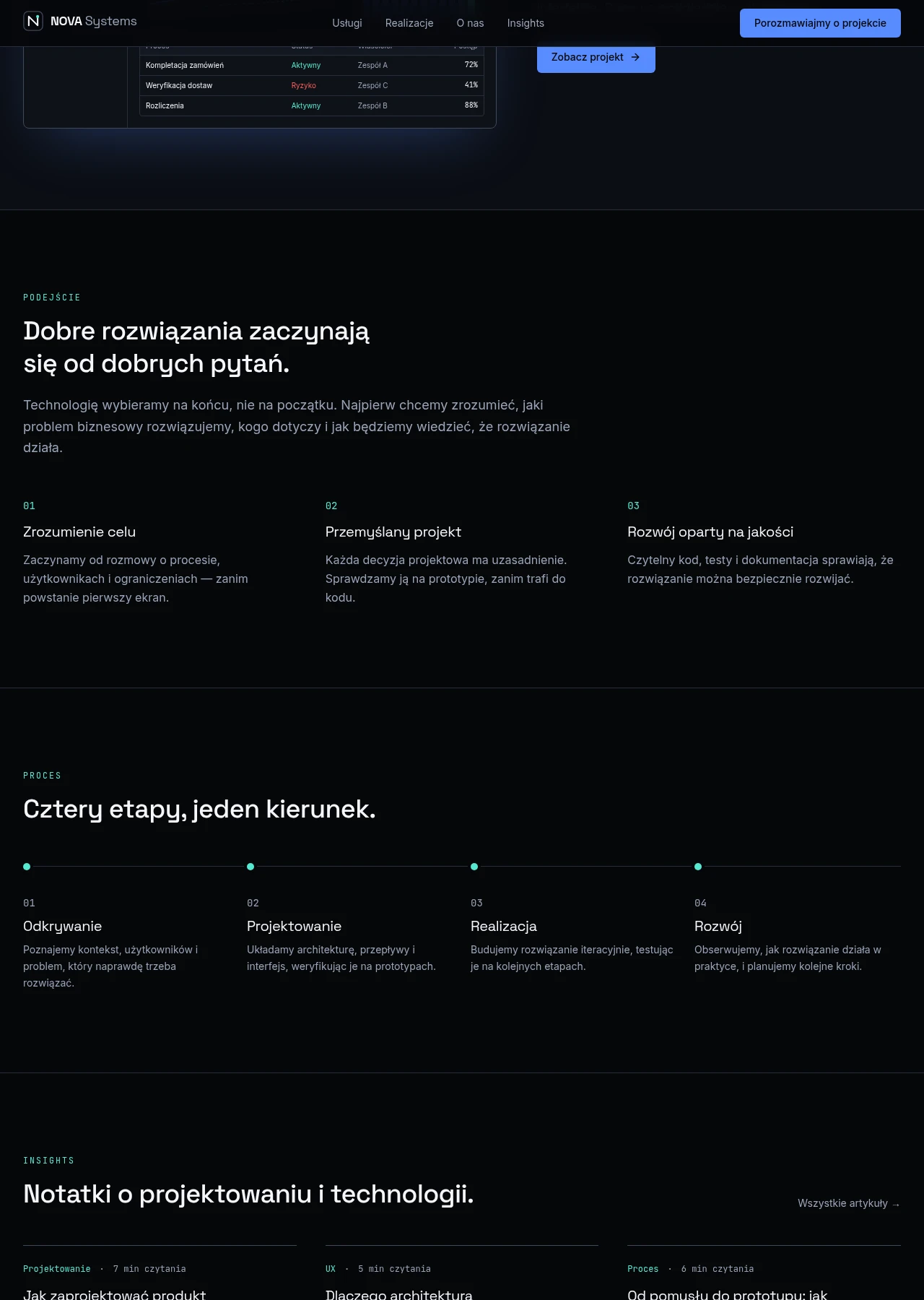The height and width of the screenshot is (1300, 924).
Task: Click the Realizacja step timeline dot
Action: [x=474, y=867]
